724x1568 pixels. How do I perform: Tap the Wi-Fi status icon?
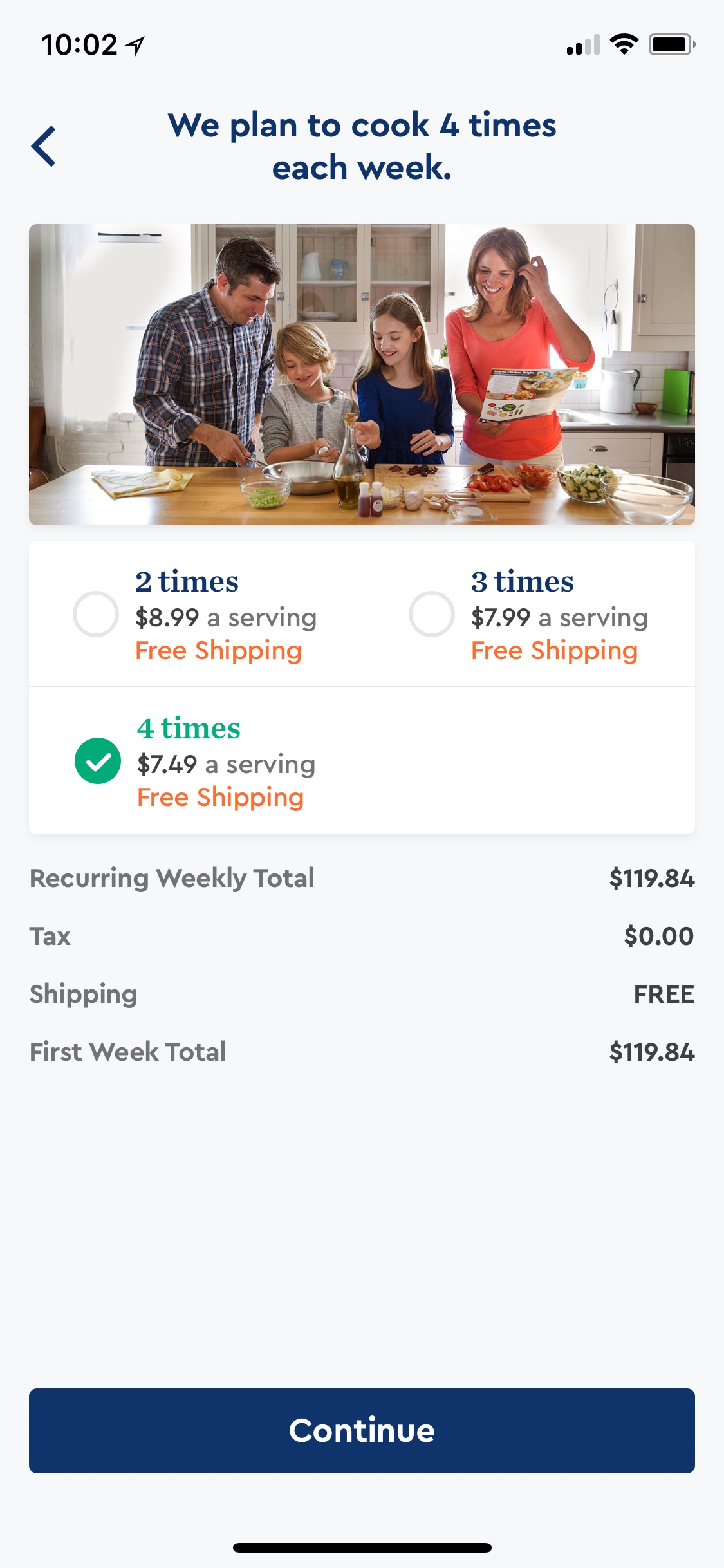[623, 44]
